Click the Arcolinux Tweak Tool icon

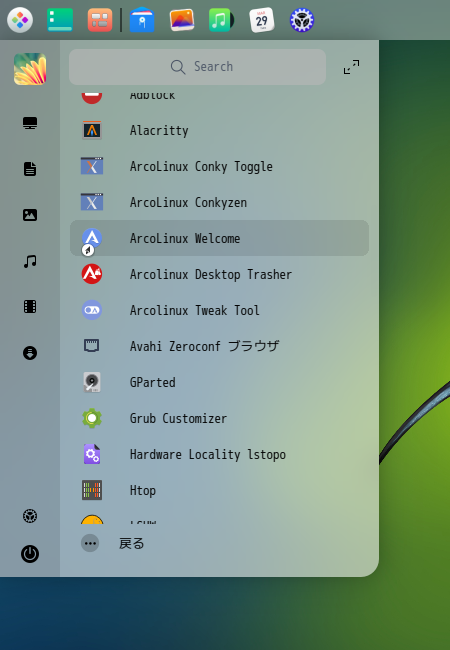92,310
